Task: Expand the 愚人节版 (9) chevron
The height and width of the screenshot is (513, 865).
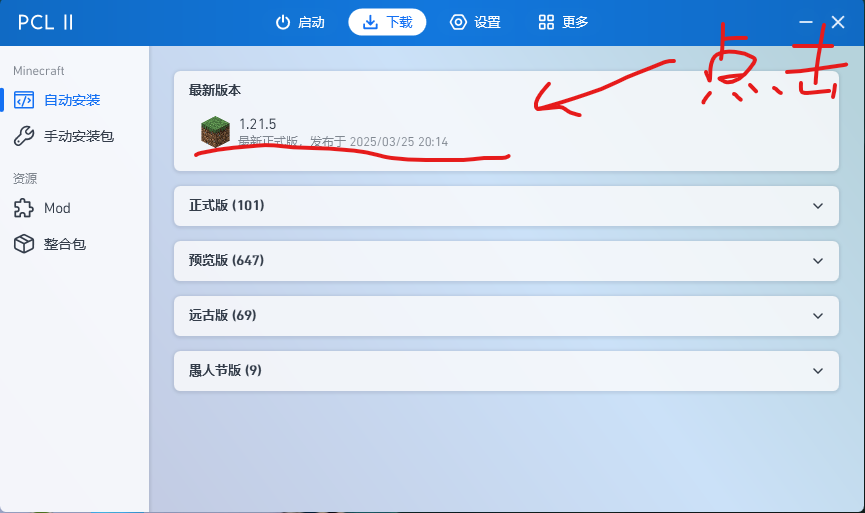Action: pyautogui.click(x=818, y=371)
